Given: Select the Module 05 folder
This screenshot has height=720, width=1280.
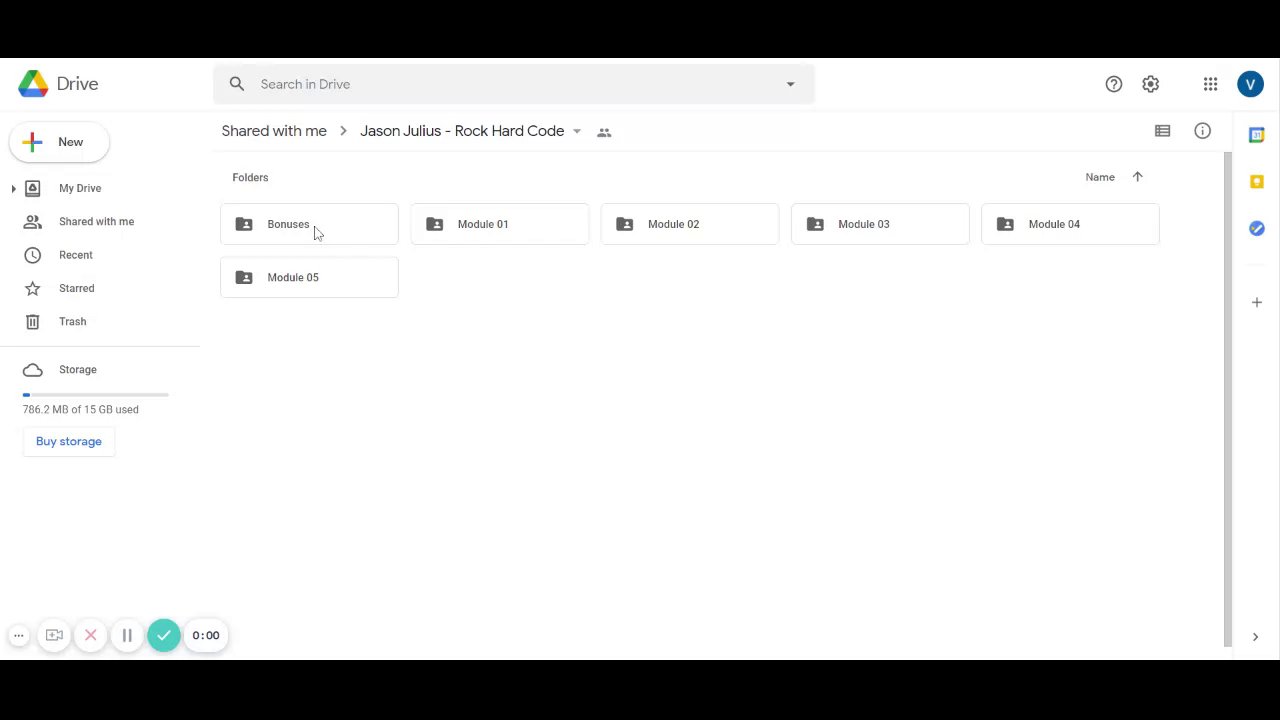Looking at the screenshot, I should (x=309, y=277).
